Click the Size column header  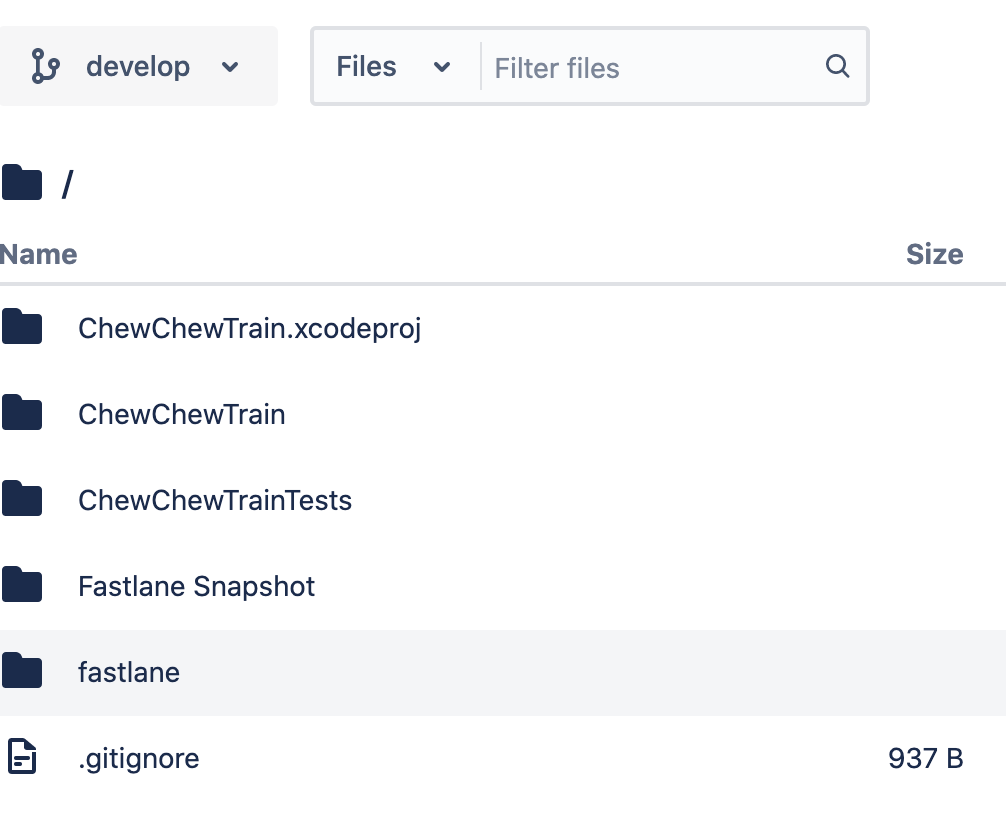coord(934,255)
